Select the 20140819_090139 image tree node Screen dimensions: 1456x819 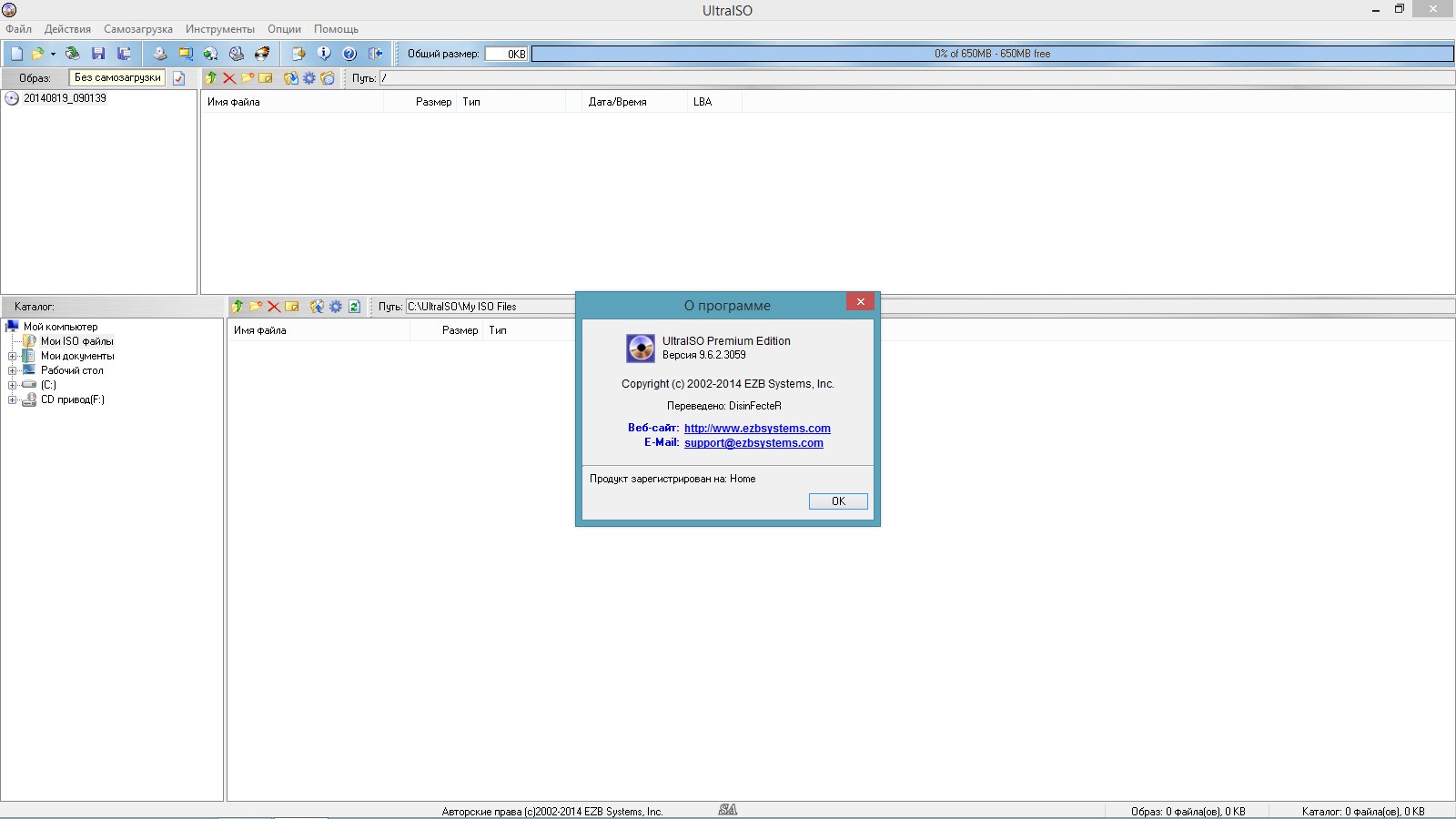65,98
